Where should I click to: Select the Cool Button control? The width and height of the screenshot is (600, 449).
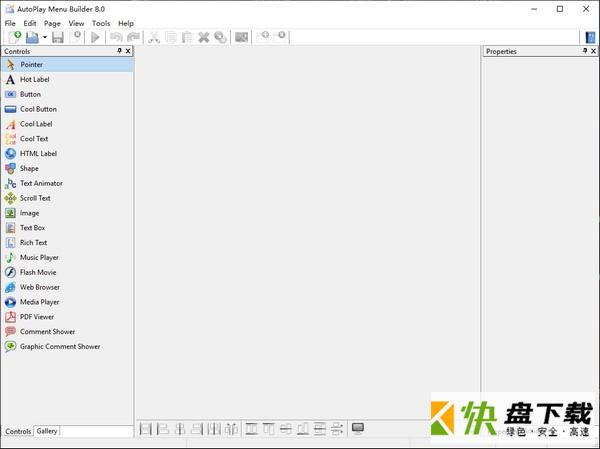pos(67,109)
